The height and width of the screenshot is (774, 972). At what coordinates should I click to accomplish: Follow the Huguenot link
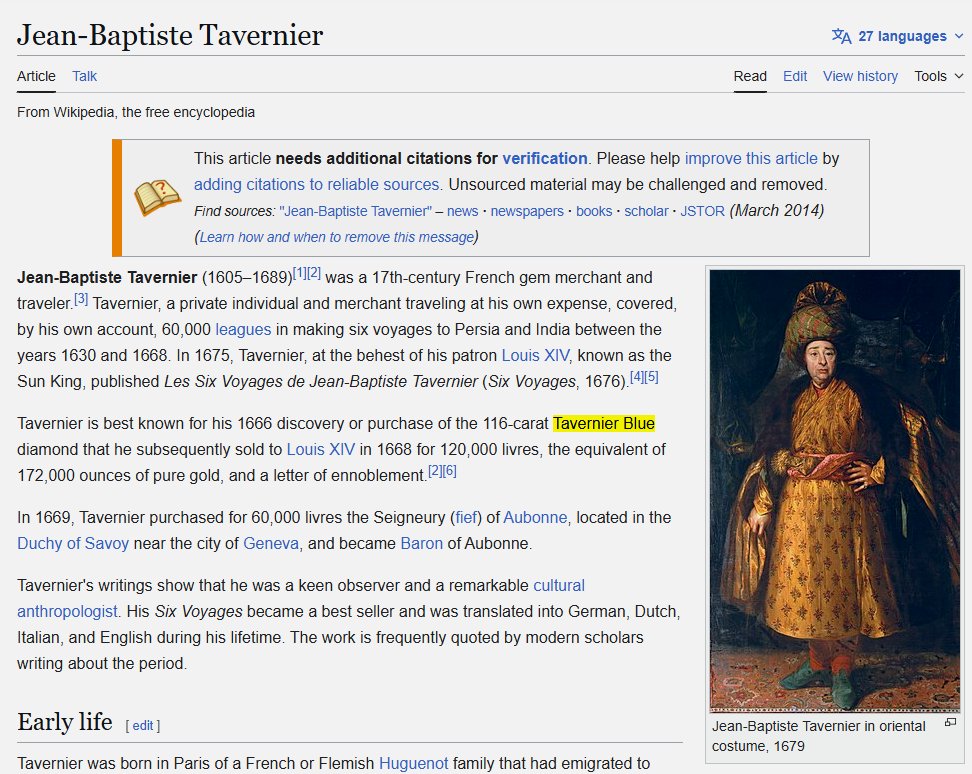point(413,763)
